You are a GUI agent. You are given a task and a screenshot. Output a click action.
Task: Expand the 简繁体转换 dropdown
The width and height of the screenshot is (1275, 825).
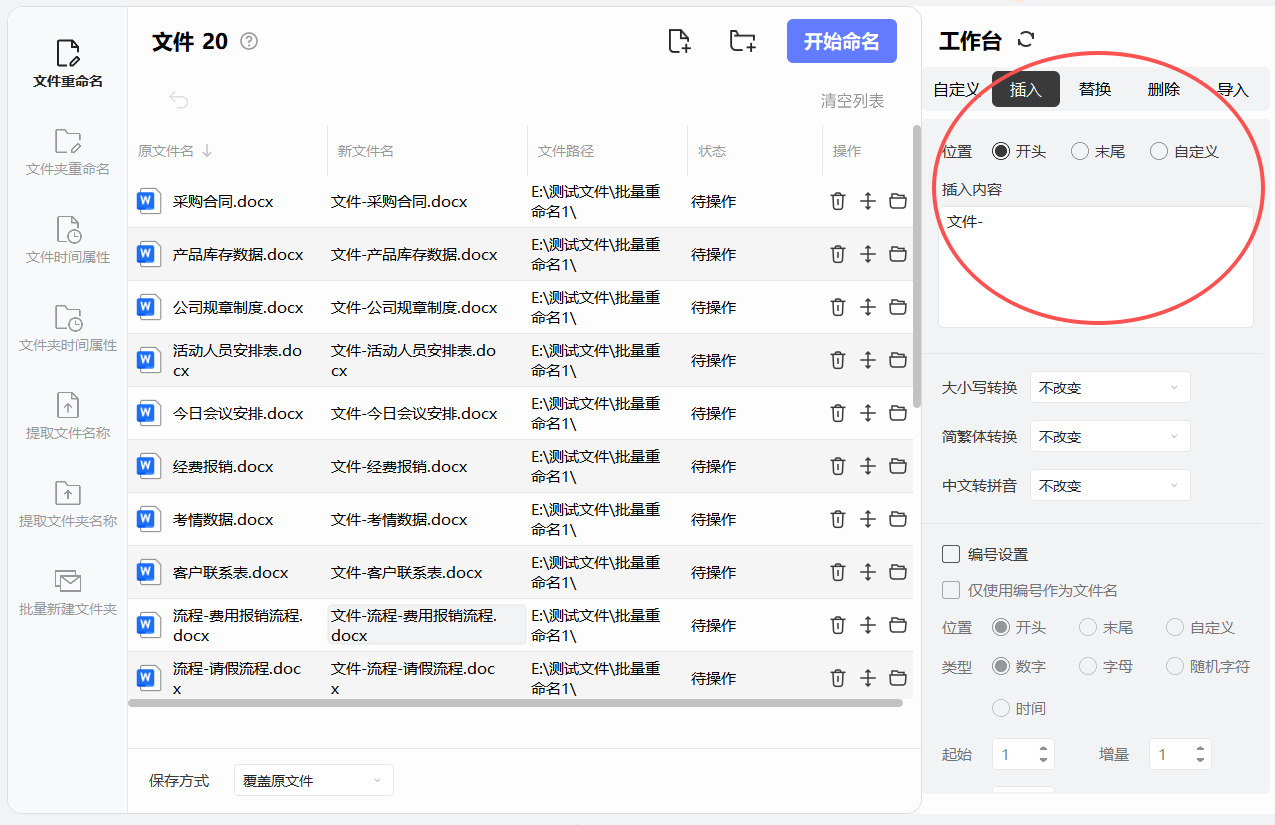[x=1110, y=437]
